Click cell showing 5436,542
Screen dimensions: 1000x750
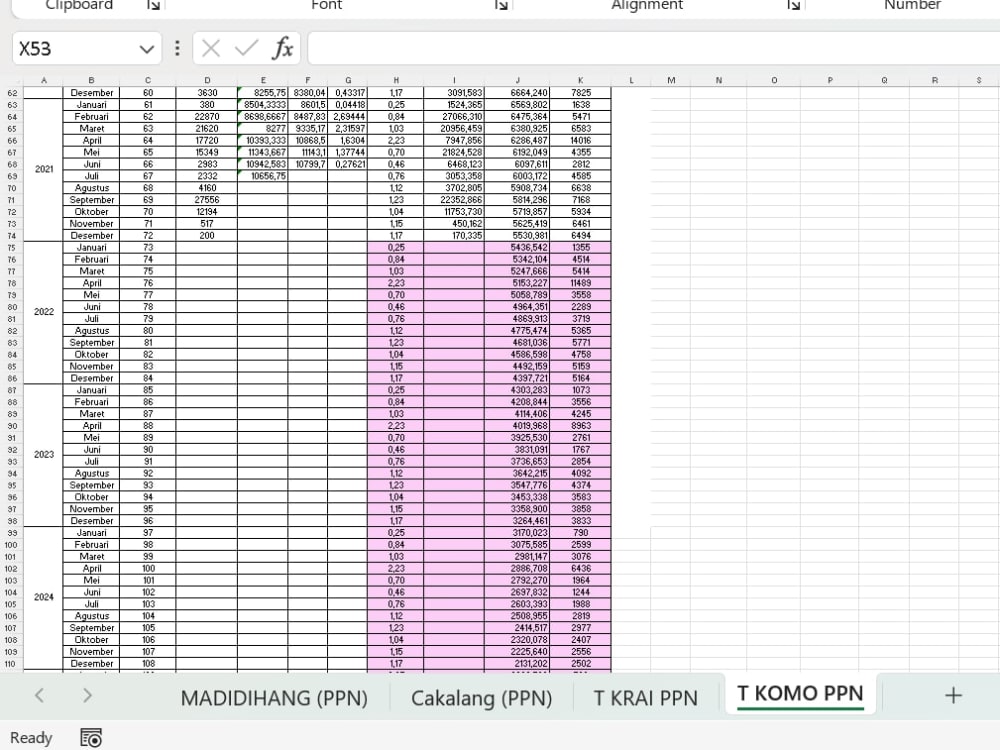pyautogui.click(x=517, y=248)
